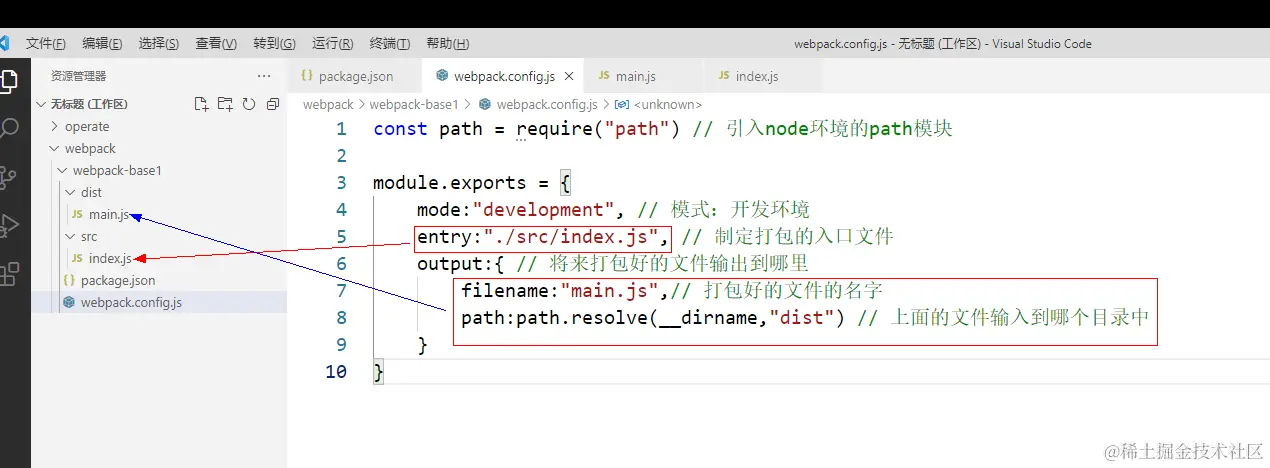Click the "development" string in code
The height and width of the screenshot is (468, 1270).
tap(544, 209)
